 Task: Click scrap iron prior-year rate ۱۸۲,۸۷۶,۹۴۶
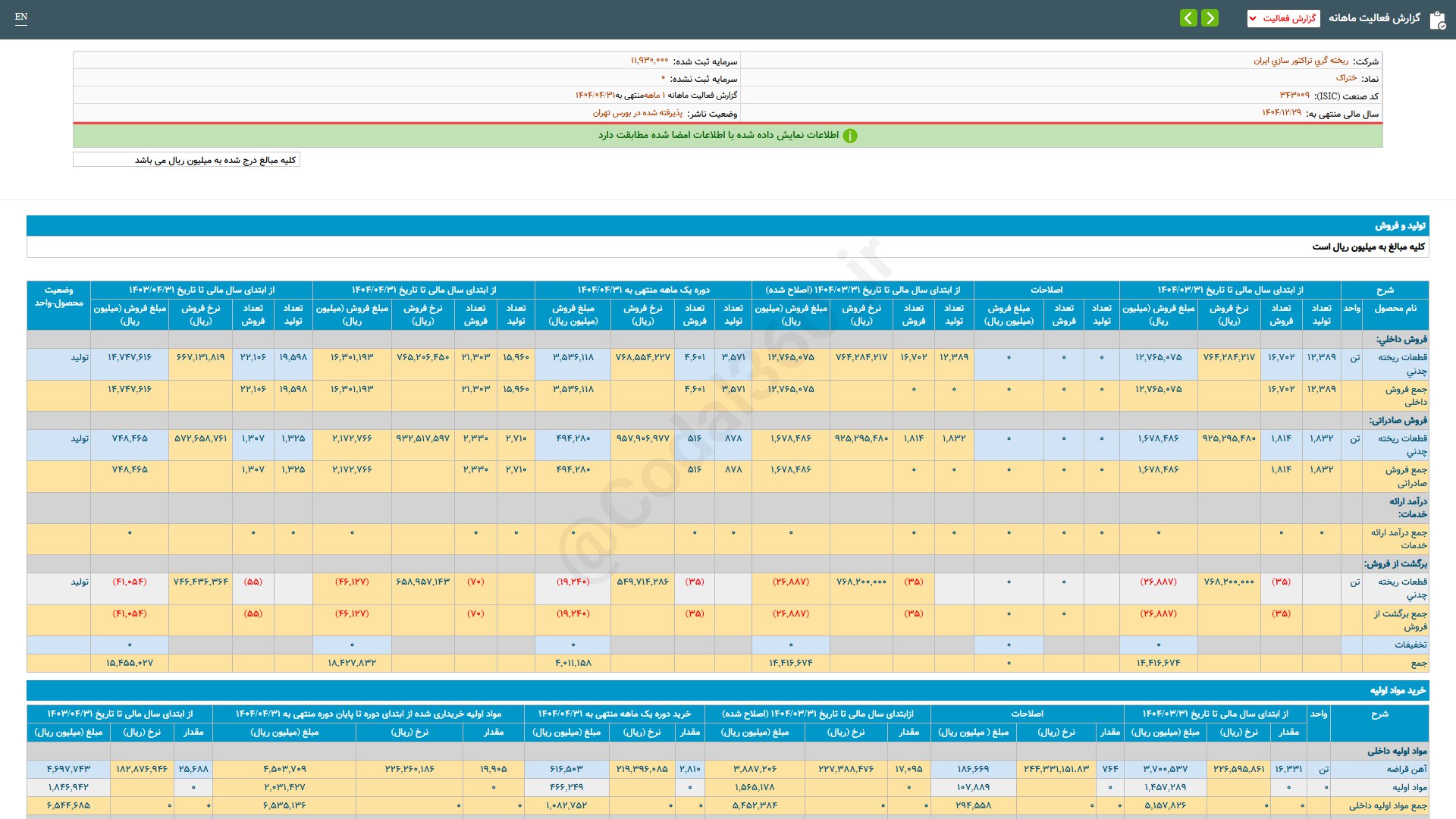pyautogui.click(x=142, y=770)
